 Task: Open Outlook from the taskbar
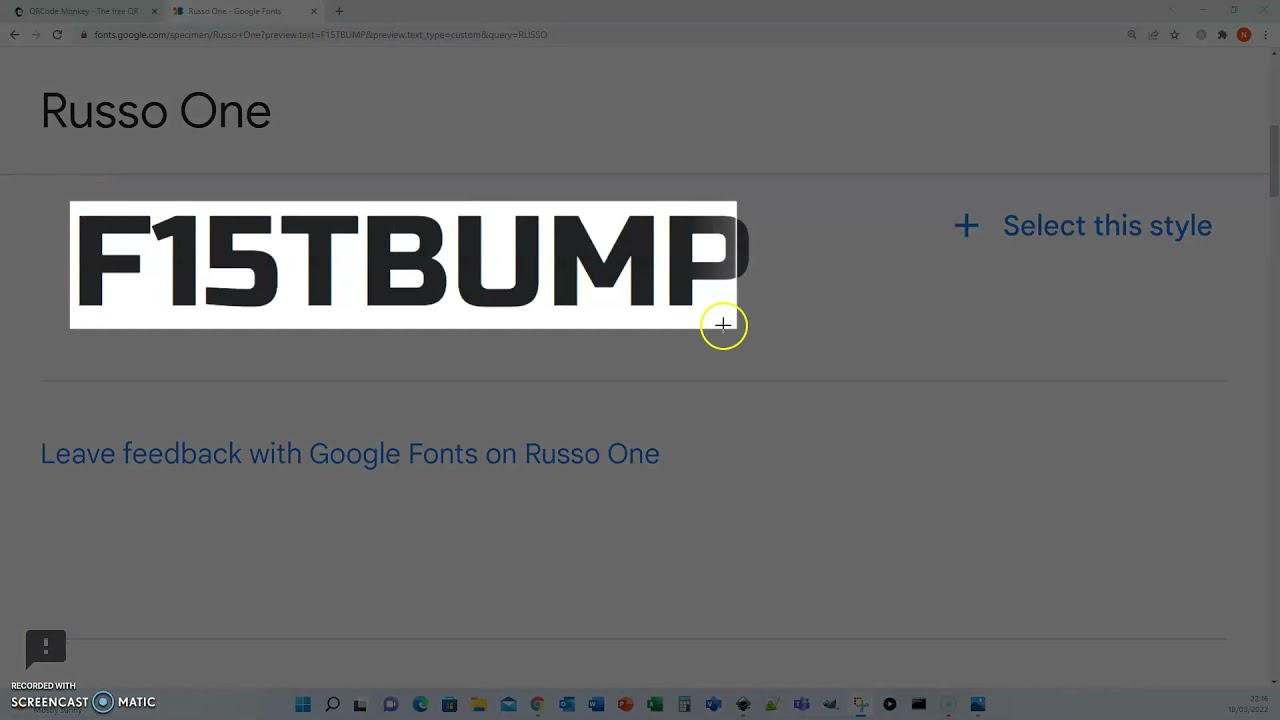pyautogui.click(x=567, y=705)
